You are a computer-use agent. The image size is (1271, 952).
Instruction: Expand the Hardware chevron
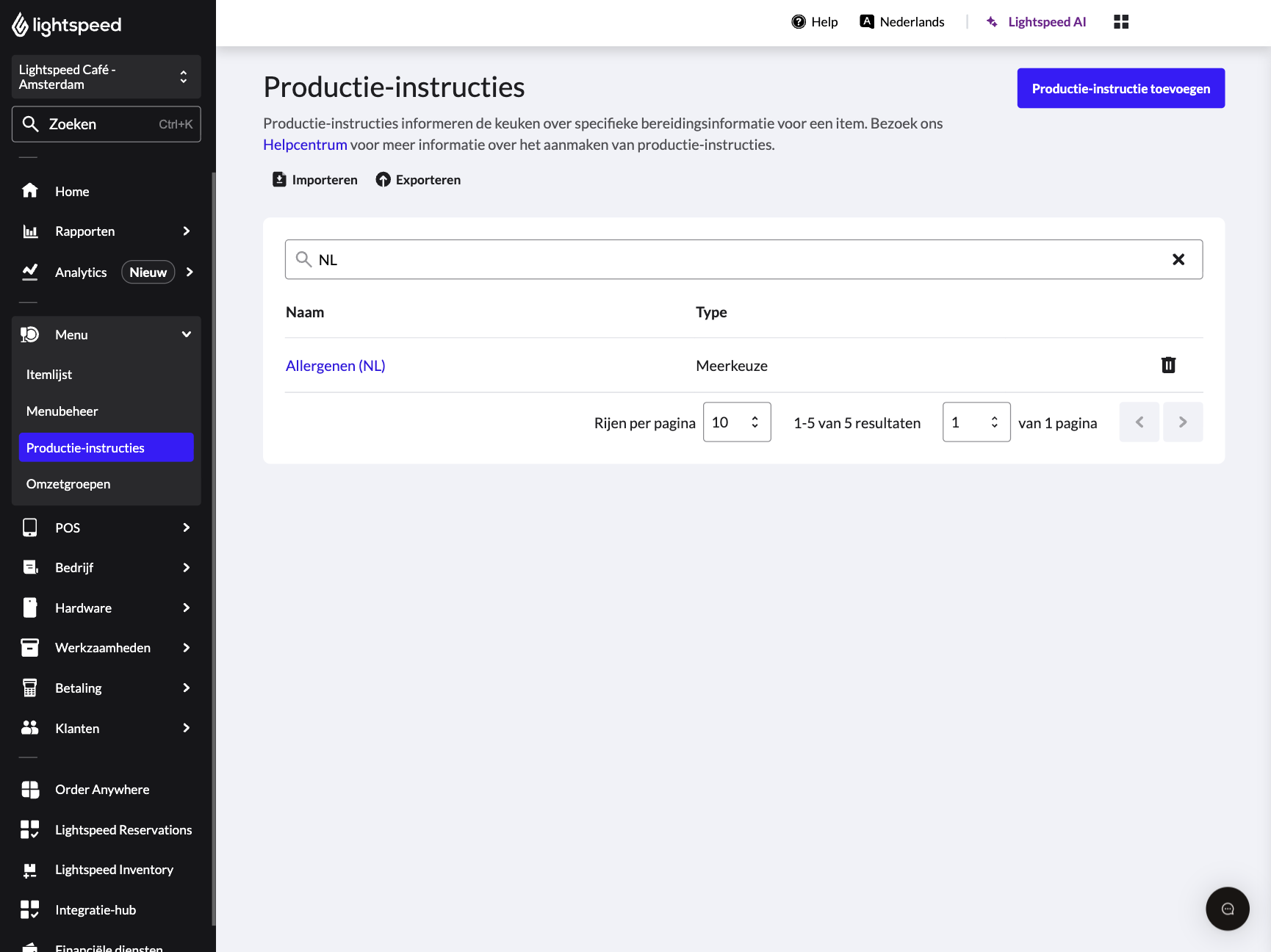click(x=186, y=607)
